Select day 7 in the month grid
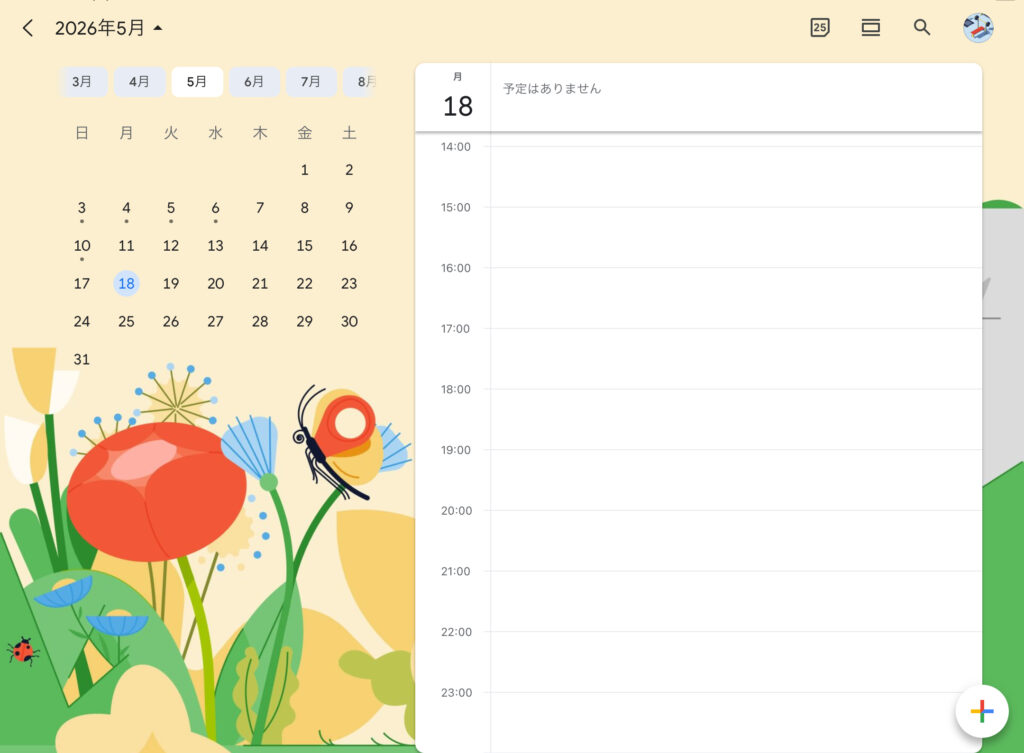 tap(260, 208)
